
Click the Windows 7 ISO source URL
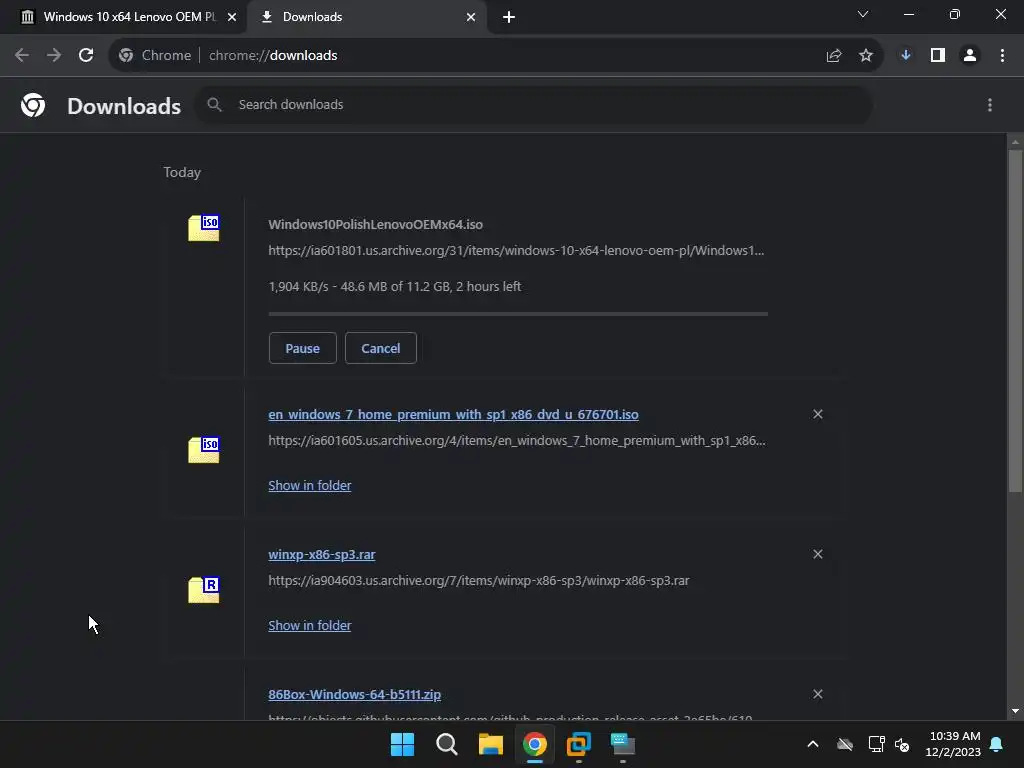pos(517,441)
